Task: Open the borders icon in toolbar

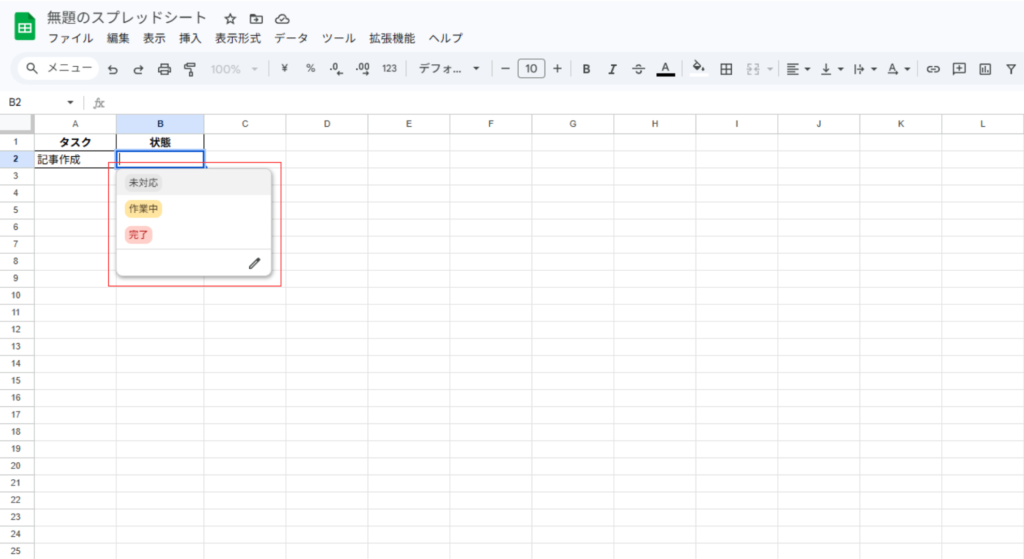Action: (x=727, y=69)
